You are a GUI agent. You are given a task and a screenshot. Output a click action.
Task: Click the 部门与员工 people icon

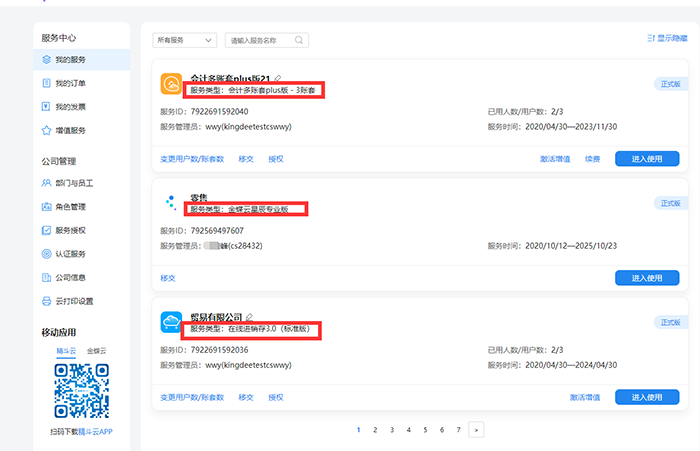46,183
